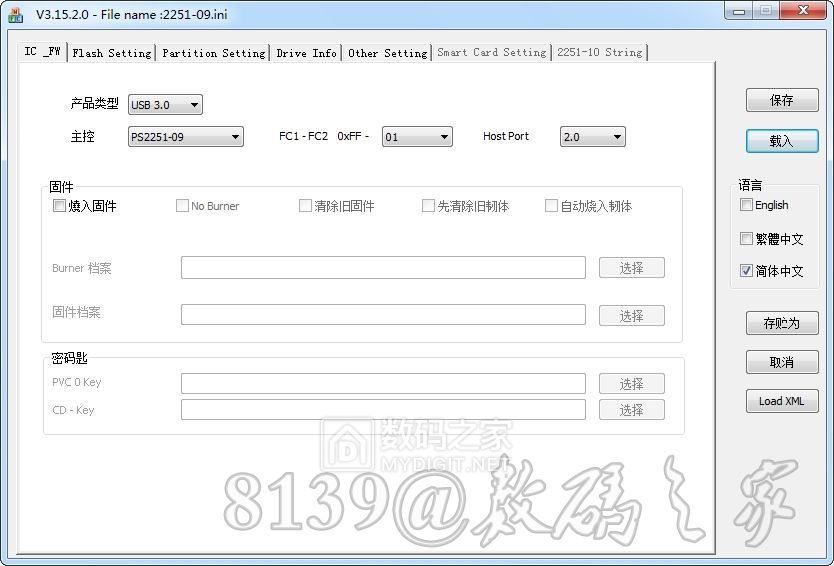834x566 pixels.
Task: Click the CD - Key input field
Action: click(x=383, y=410)
